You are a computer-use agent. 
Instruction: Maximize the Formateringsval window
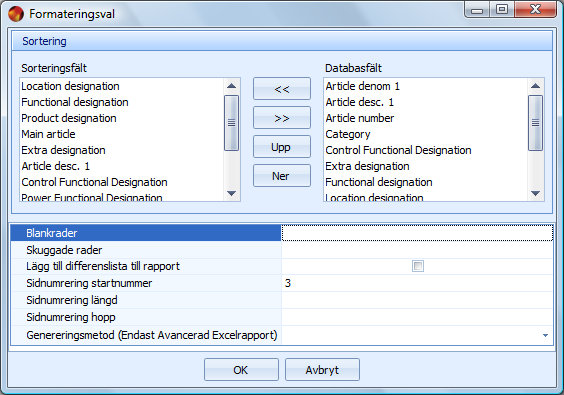[502, 10]
